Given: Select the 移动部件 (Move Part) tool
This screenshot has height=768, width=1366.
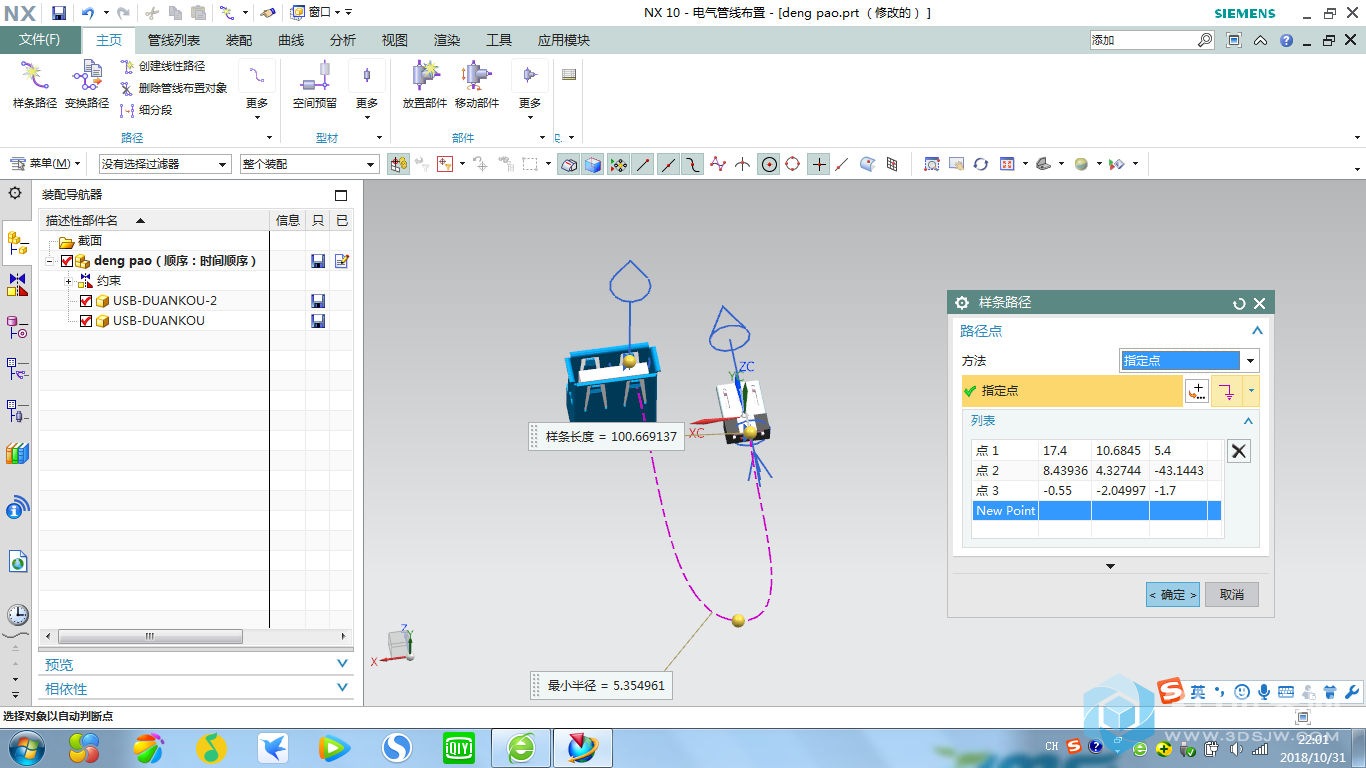Looking at the screenshot, I should (477, 85).
